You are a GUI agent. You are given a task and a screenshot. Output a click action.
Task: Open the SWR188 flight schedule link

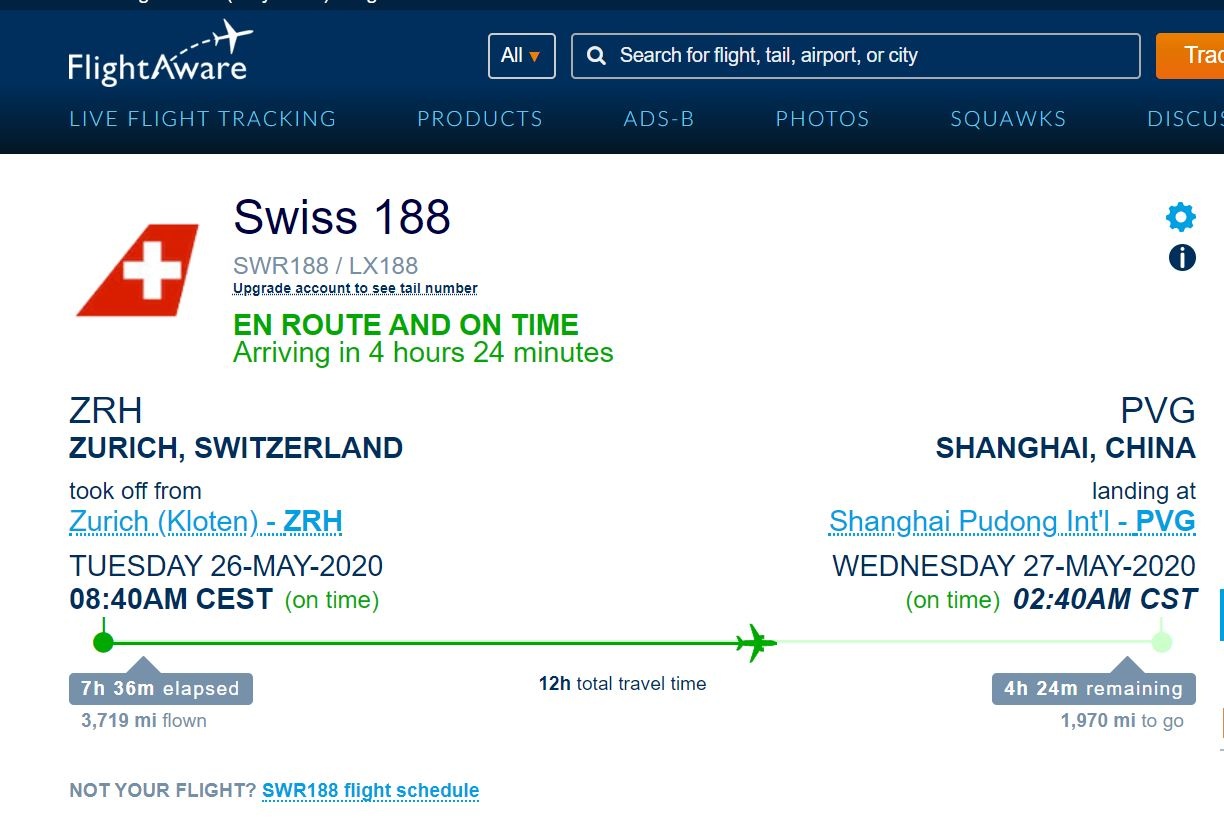coord(370,791)
